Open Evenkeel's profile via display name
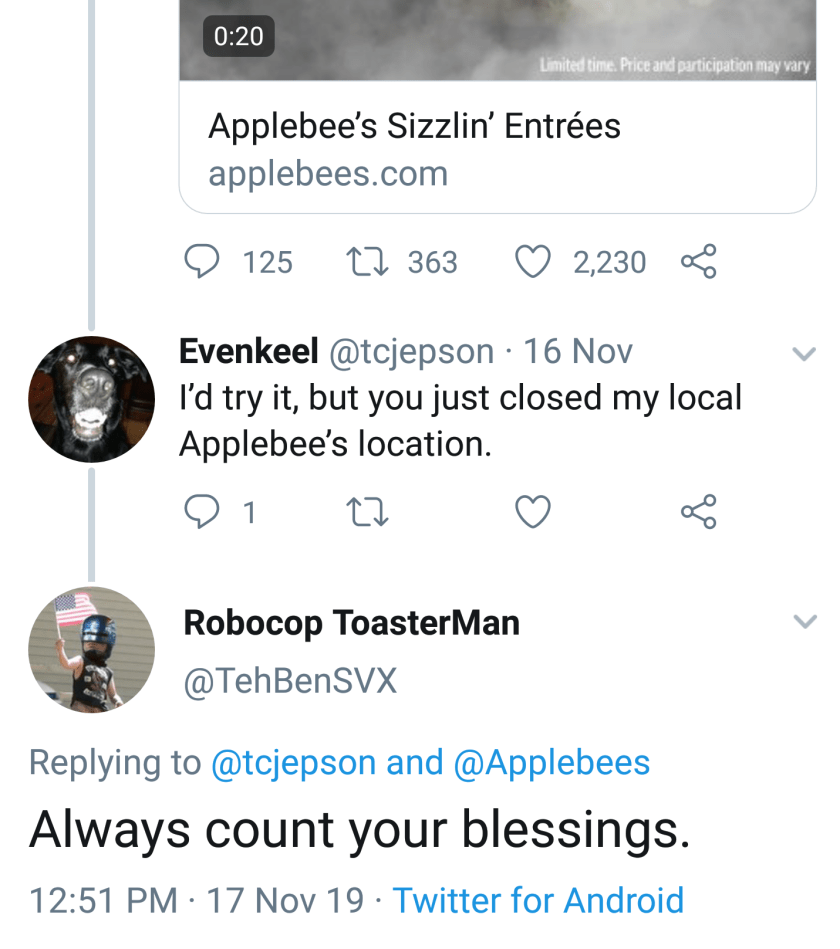The image size is (840, 949). 248,351
